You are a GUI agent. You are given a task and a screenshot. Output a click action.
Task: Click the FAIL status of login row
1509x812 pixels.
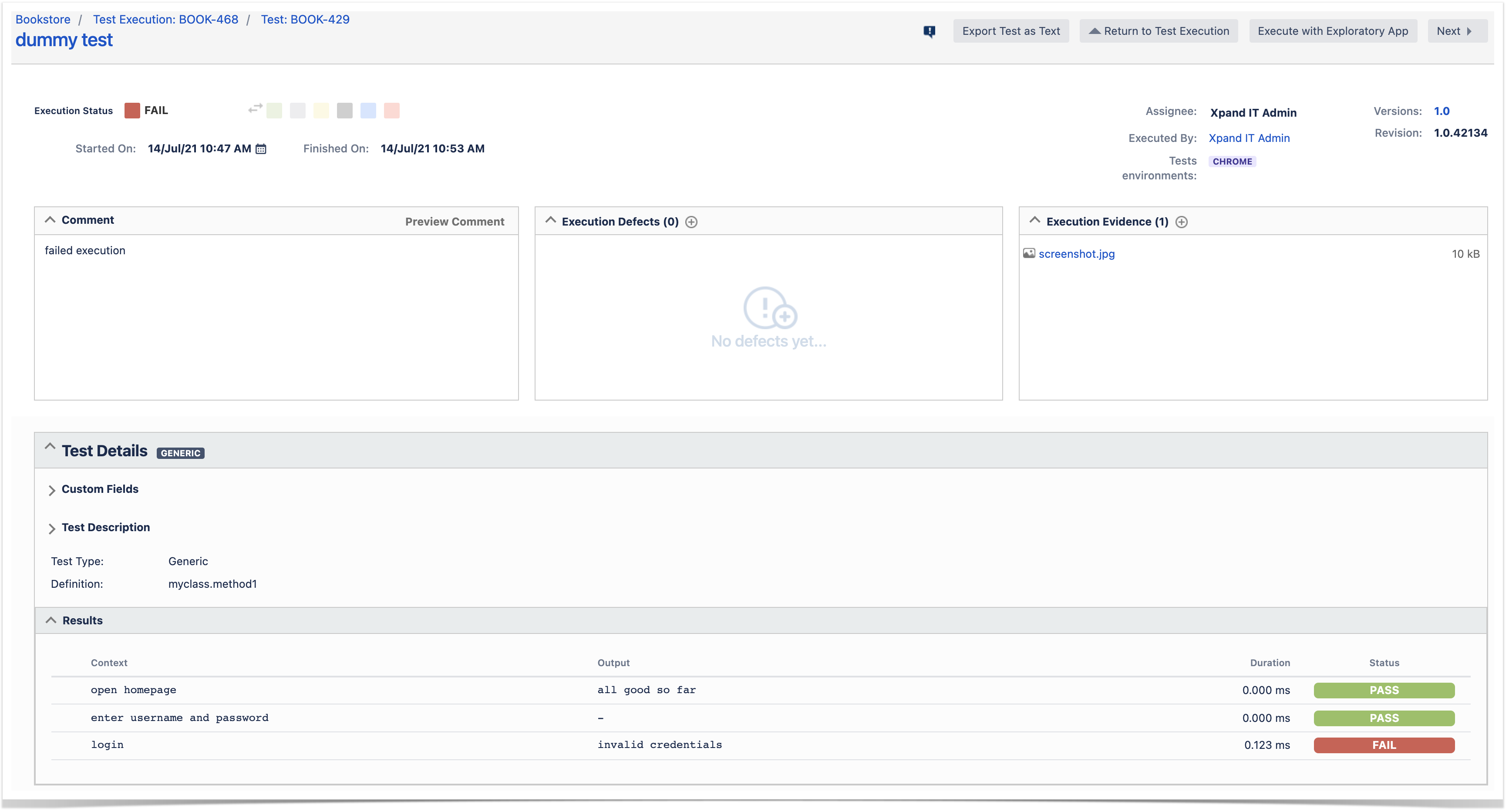[1384, 745]
